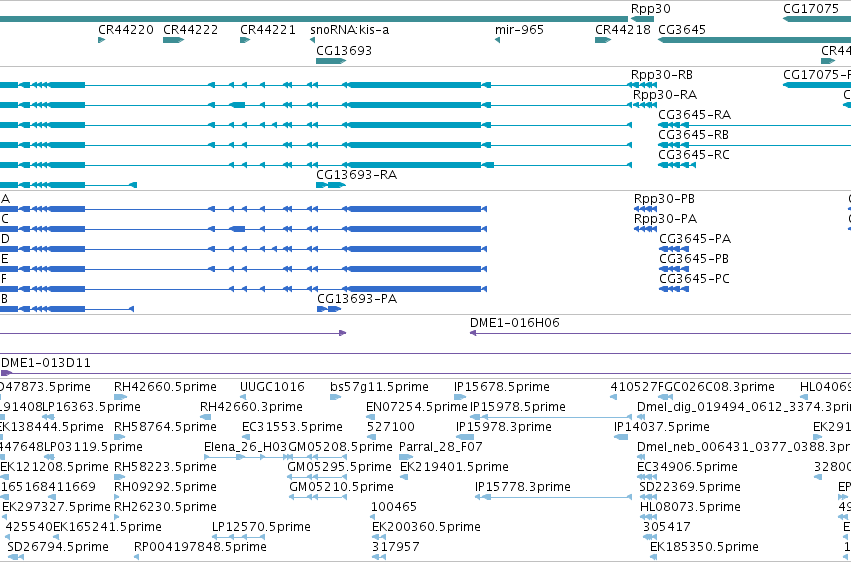Click the 317957 EST label
Image resolution: width=851 pixels, height=562 pixels.
click(396, 548)
